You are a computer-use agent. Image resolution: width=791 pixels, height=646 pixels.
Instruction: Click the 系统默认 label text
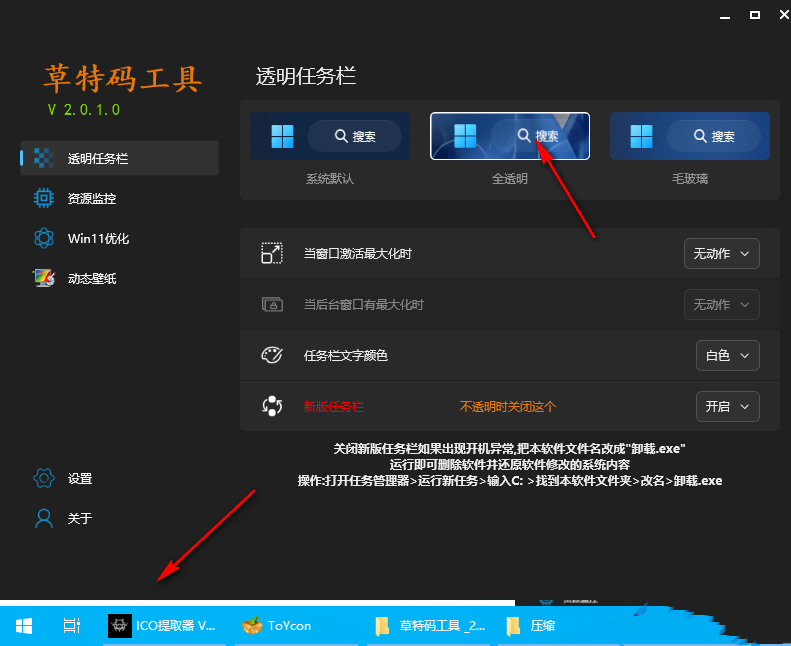[x=330, y=179]
